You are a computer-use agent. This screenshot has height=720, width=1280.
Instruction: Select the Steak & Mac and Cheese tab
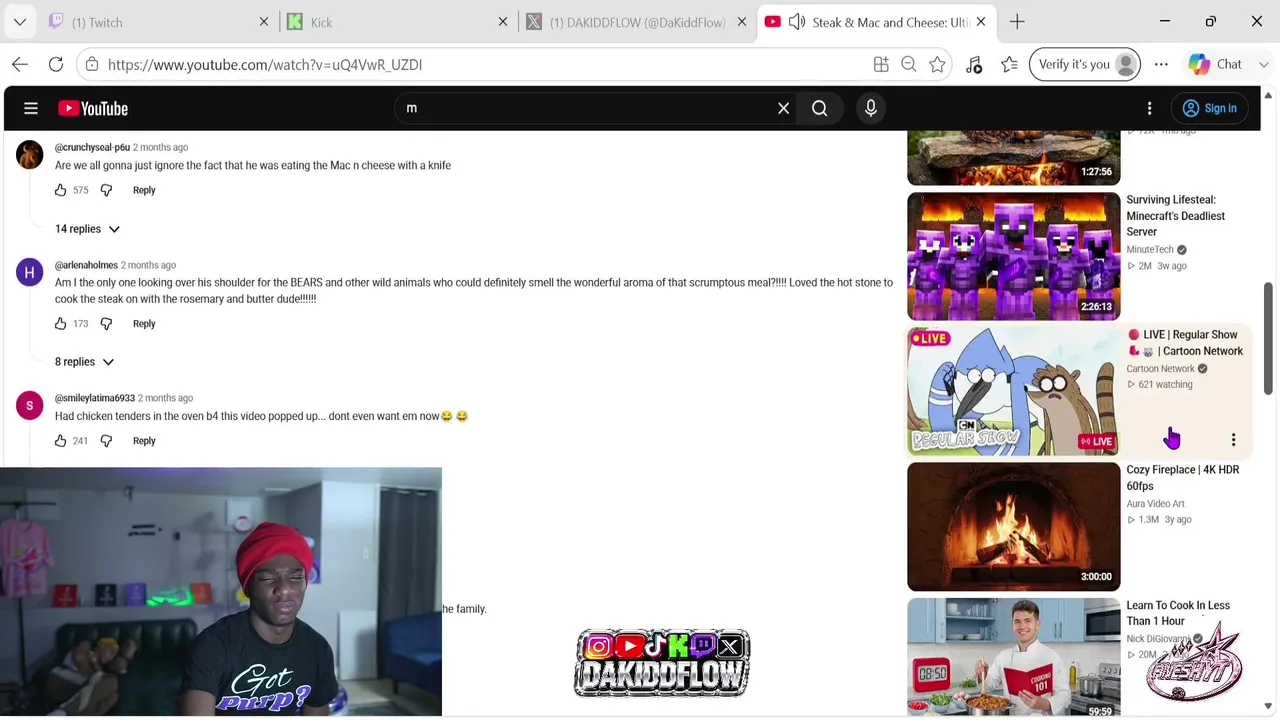[877, 22]
